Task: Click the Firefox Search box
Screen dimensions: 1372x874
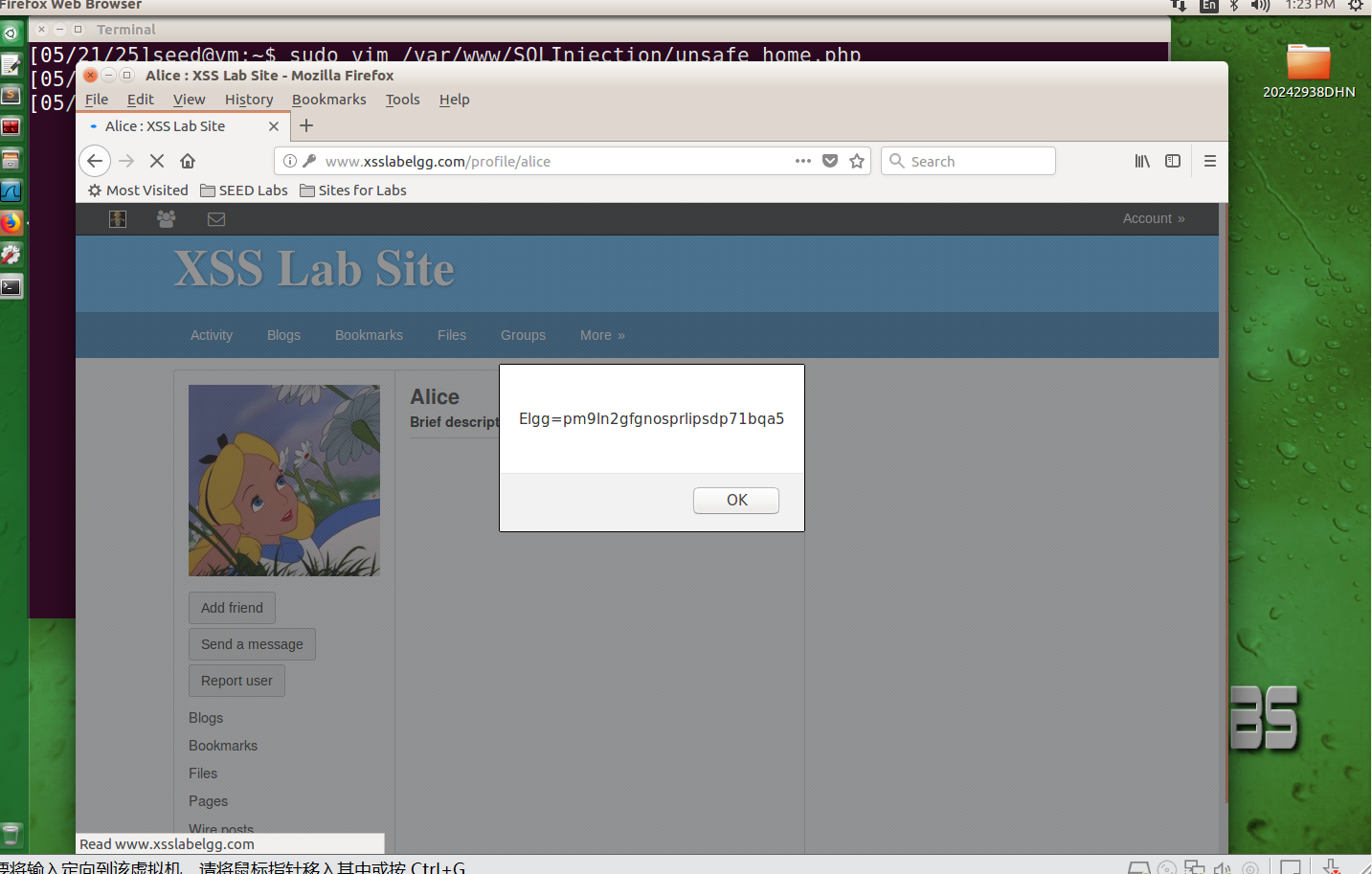Action: click(968, 161)
